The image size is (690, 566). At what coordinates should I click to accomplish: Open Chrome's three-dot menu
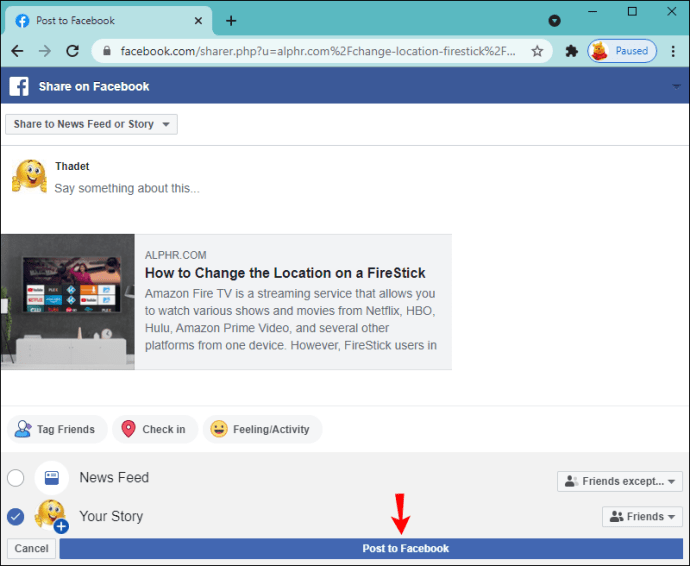pyautogui.click(x=673, y=51)
